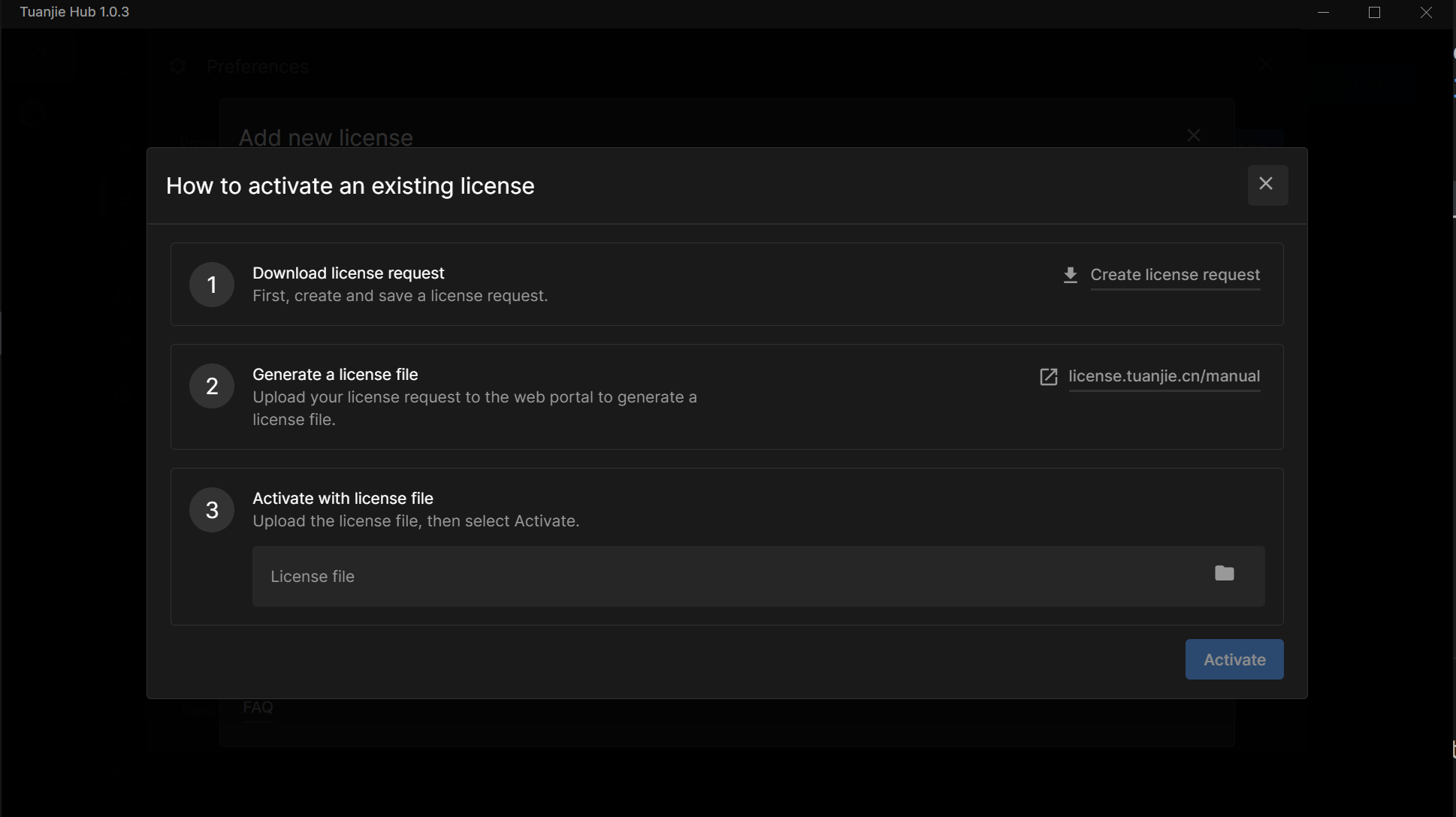Follow the license.tuanjie.cn/manual link

pos(1164,377)
